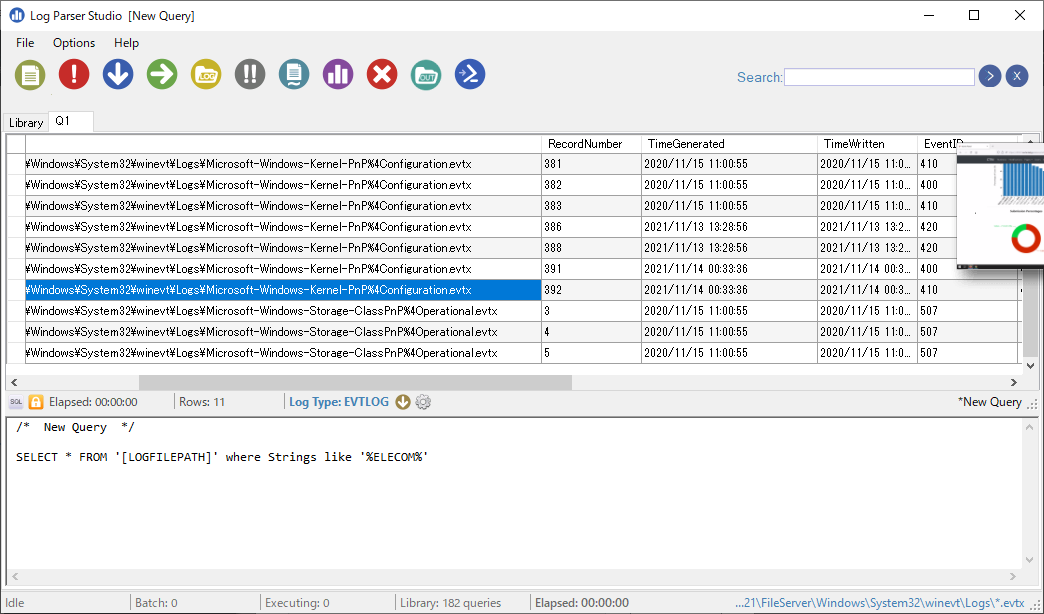
Task: Execute the query using the red exclamation icon
Action: tap(73, 74)
